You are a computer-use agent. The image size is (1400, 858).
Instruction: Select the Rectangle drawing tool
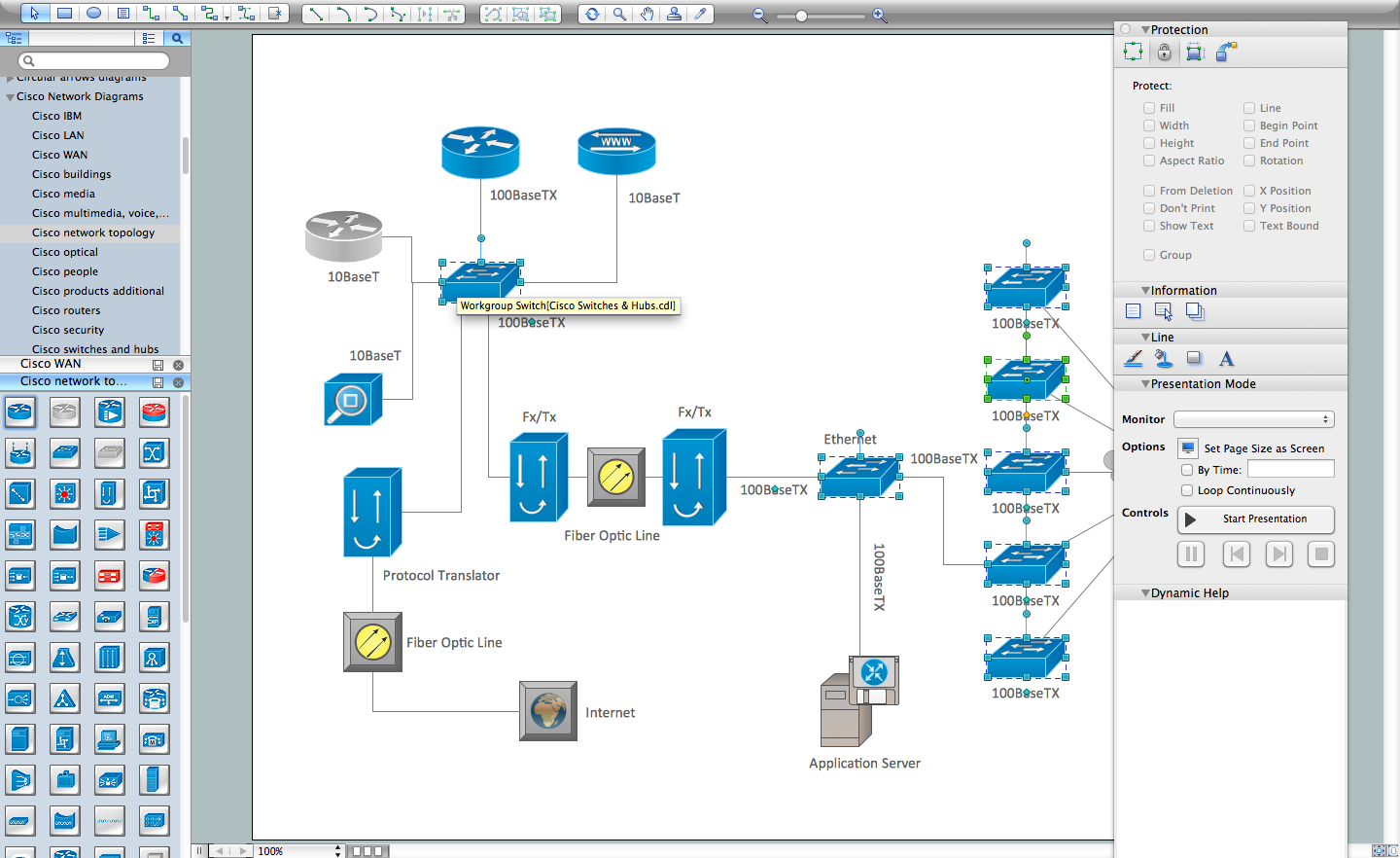point(63,14)
